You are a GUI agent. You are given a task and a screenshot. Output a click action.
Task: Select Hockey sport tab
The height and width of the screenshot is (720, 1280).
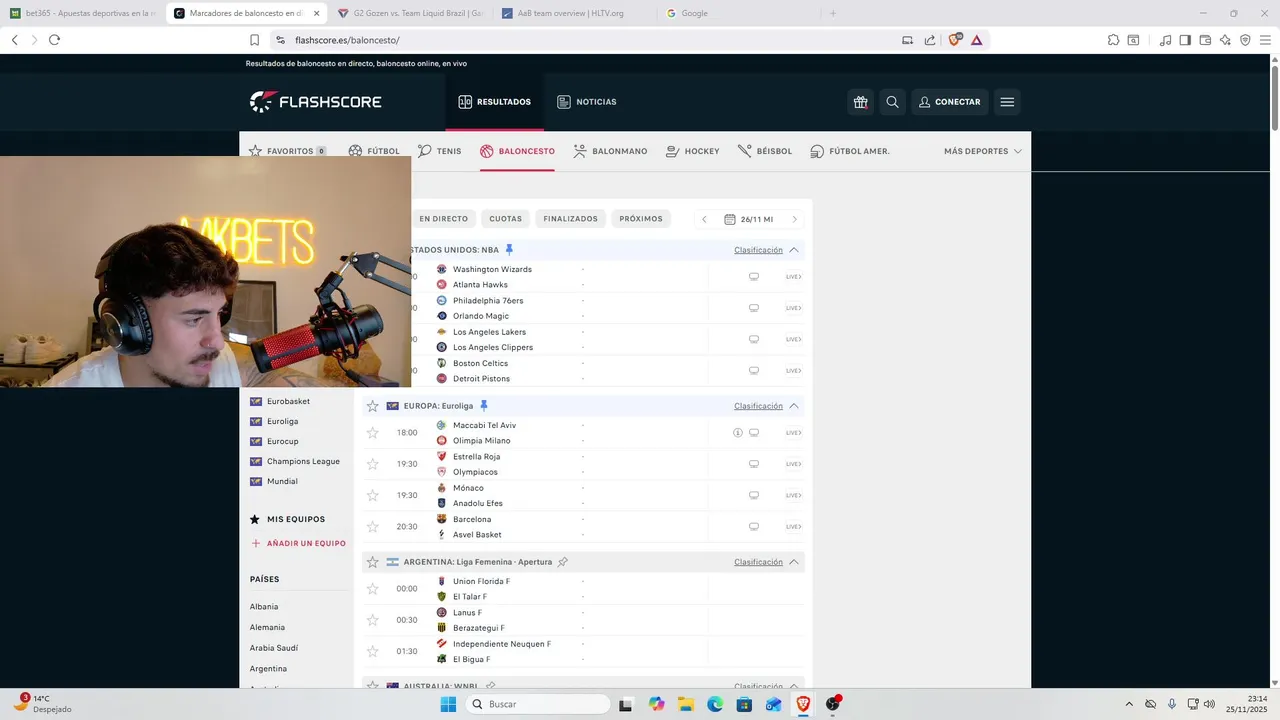[x=692, y=151]
